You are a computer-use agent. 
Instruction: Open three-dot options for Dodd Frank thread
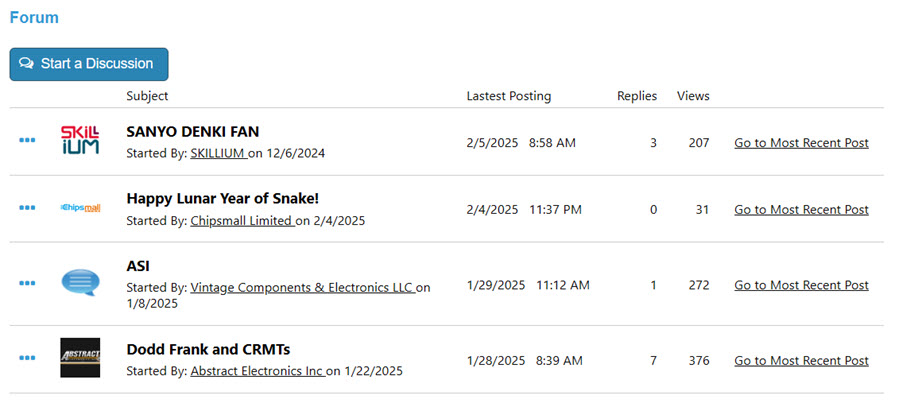(27, 358)
